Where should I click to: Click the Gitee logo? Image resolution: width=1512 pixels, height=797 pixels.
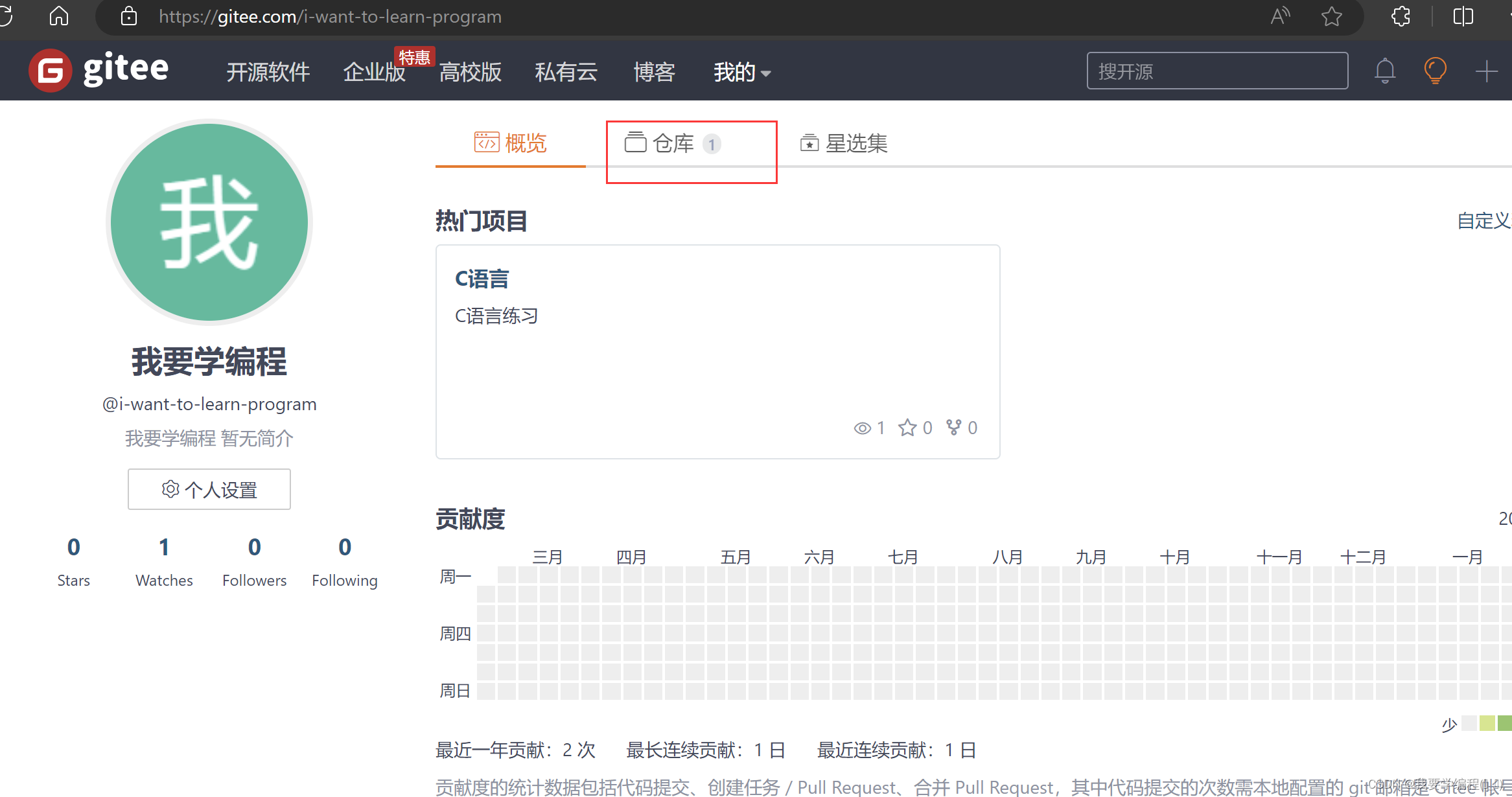tap(99, 70)
